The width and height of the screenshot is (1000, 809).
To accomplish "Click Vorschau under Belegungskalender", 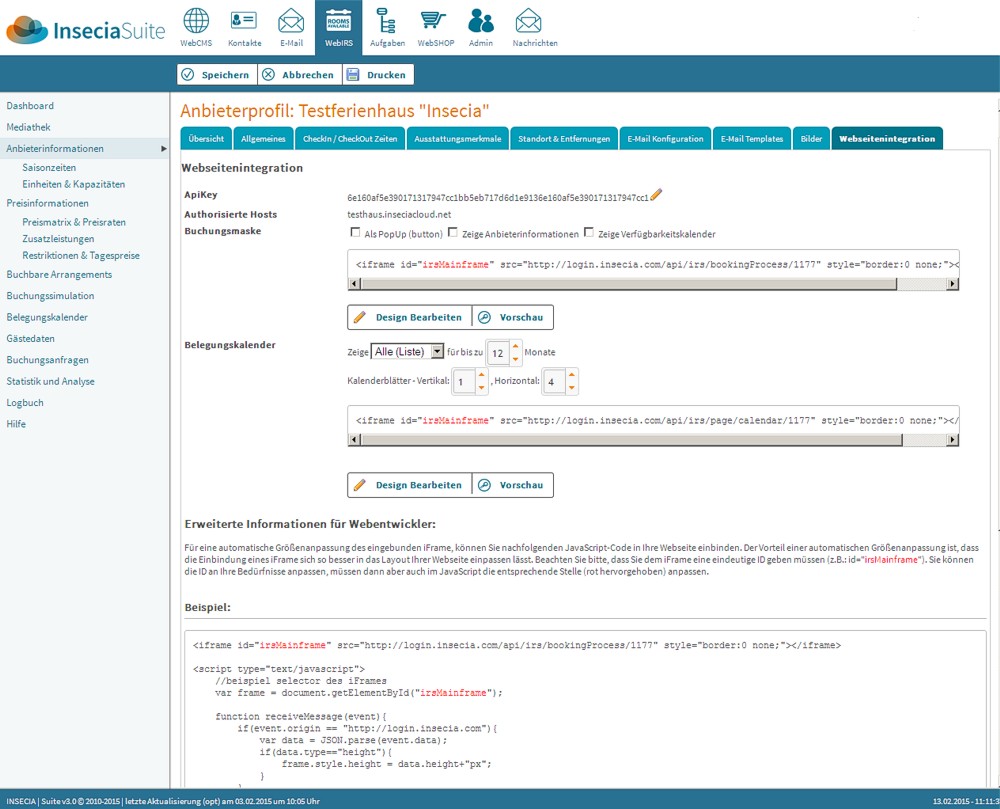I will pyautogui.click(x=513, y=485).
